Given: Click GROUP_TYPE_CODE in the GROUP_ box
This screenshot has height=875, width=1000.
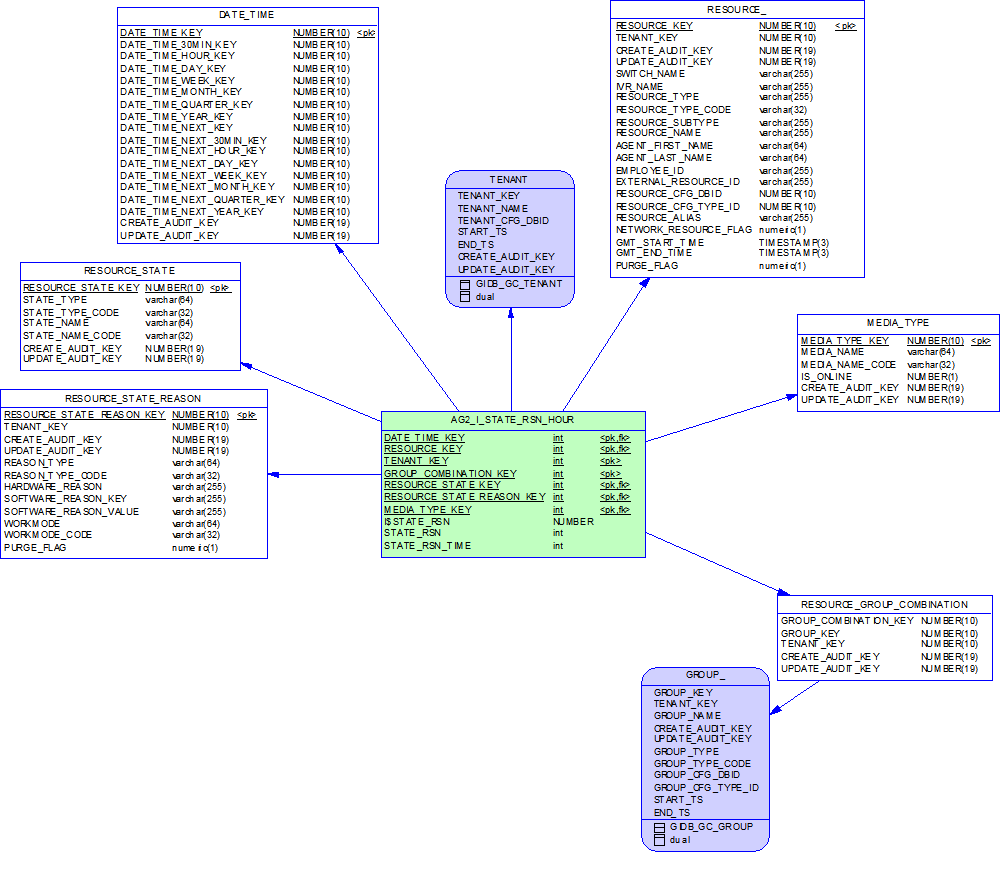Looking at the screenshot, I should click(702, 764).
